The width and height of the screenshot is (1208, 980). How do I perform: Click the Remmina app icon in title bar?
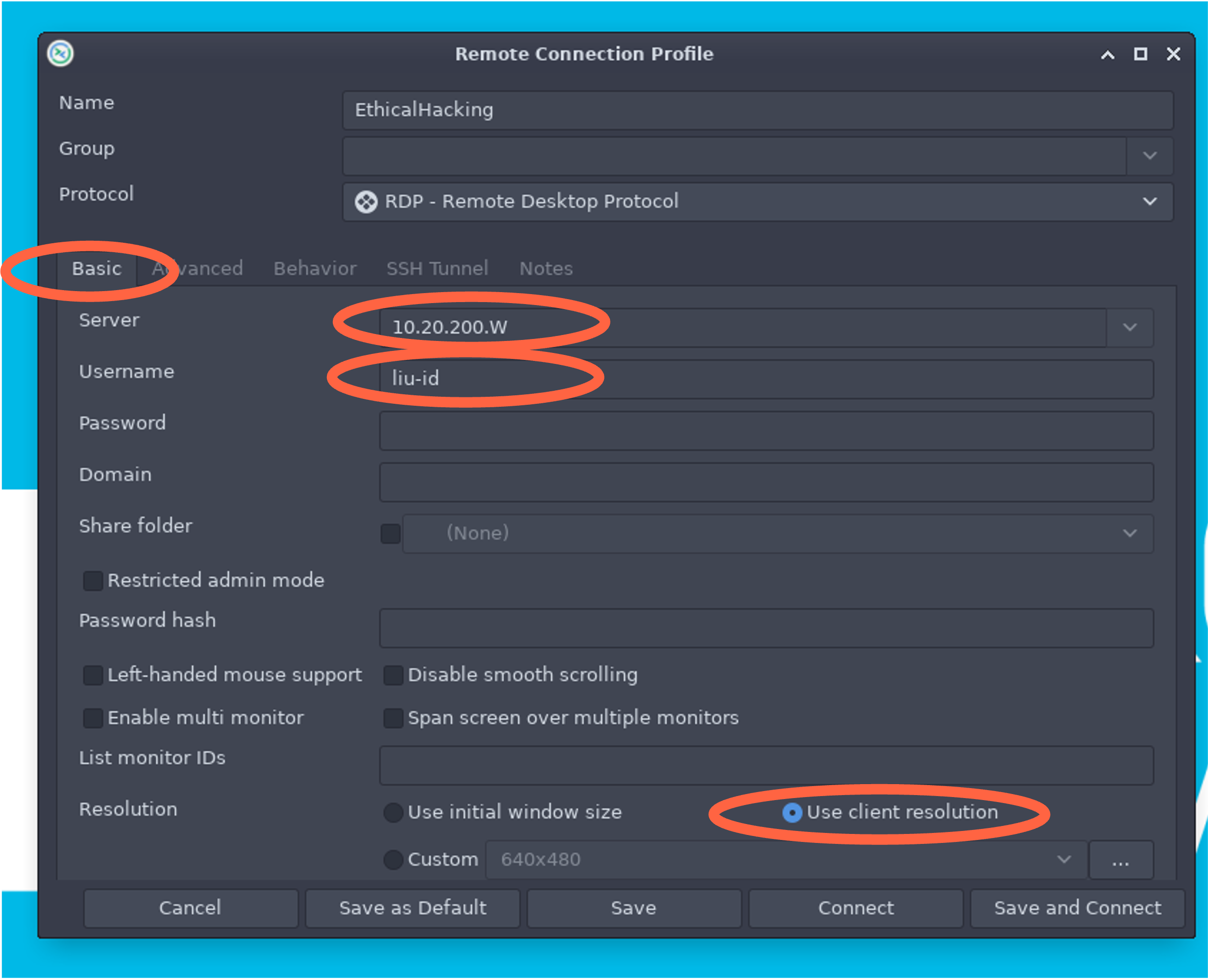pos(60,54)
